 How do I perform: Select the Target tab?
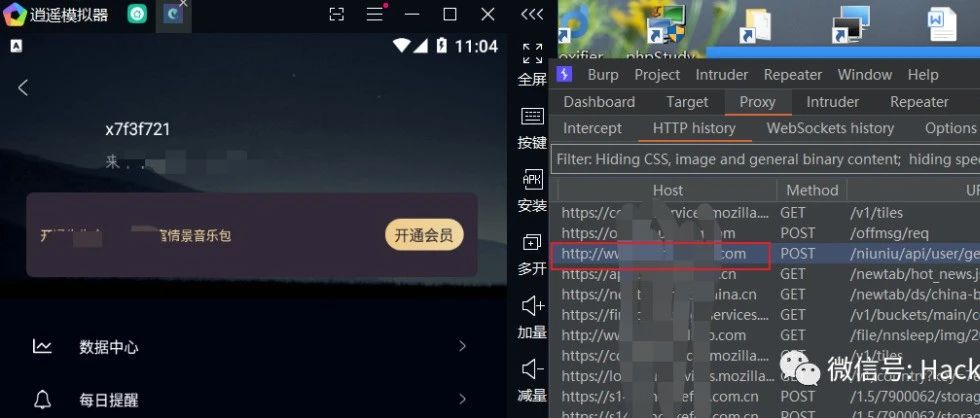(x=687, y=102)
